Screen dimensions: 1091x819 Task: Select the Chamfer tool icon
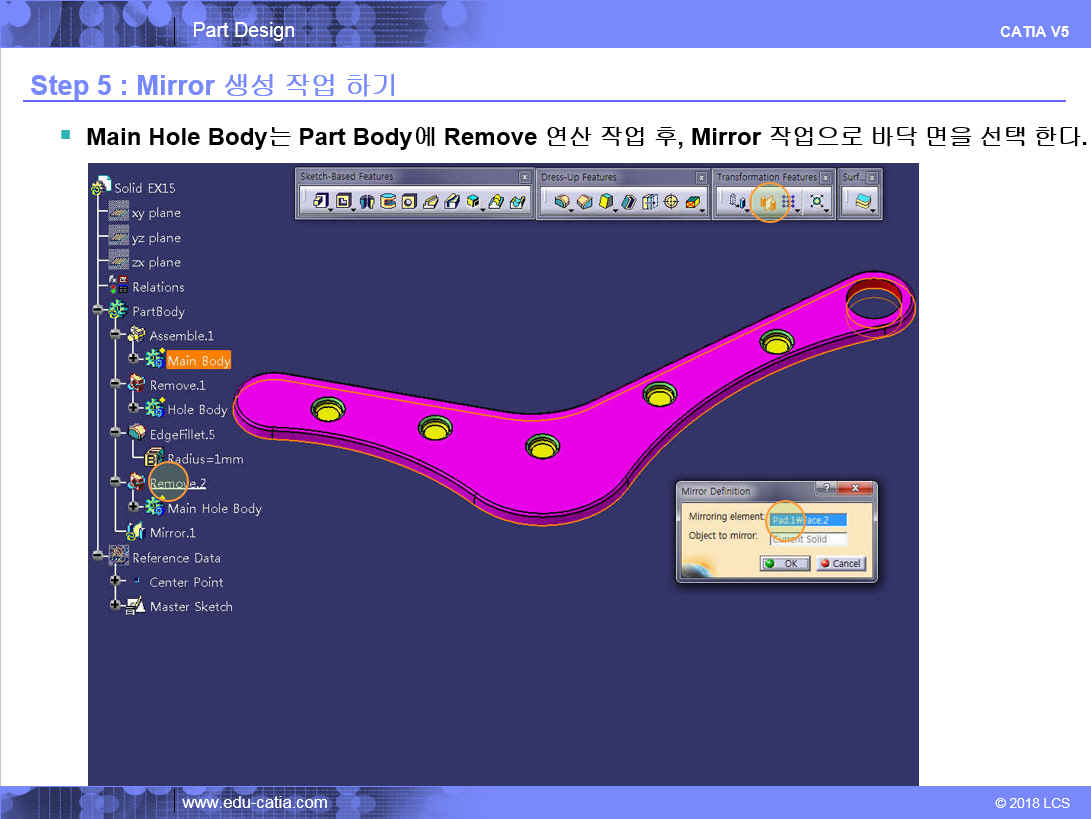pos(584,202)
